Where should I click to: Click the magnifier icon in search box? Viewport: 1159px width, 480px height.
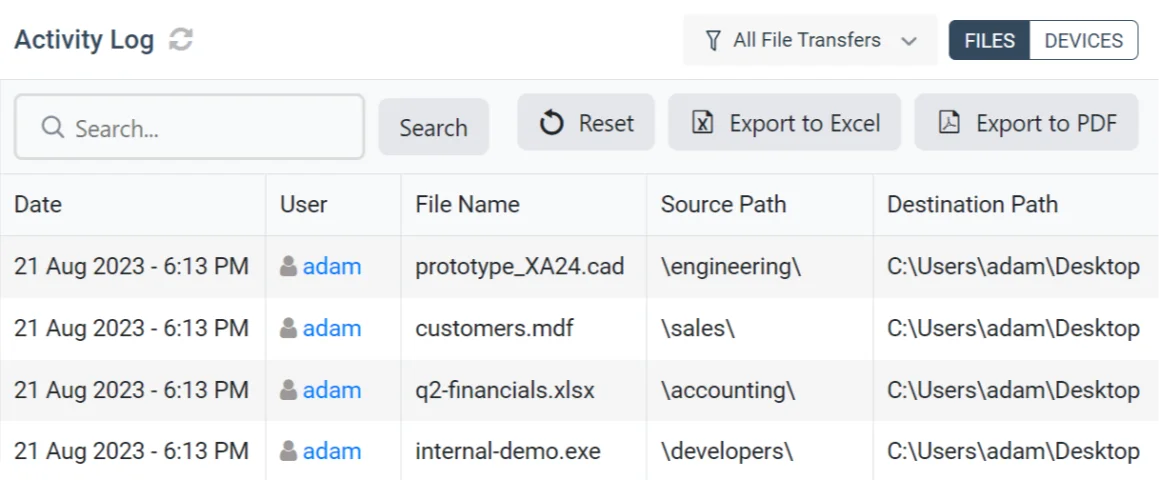pyautogui.click(x=53, y=128)
